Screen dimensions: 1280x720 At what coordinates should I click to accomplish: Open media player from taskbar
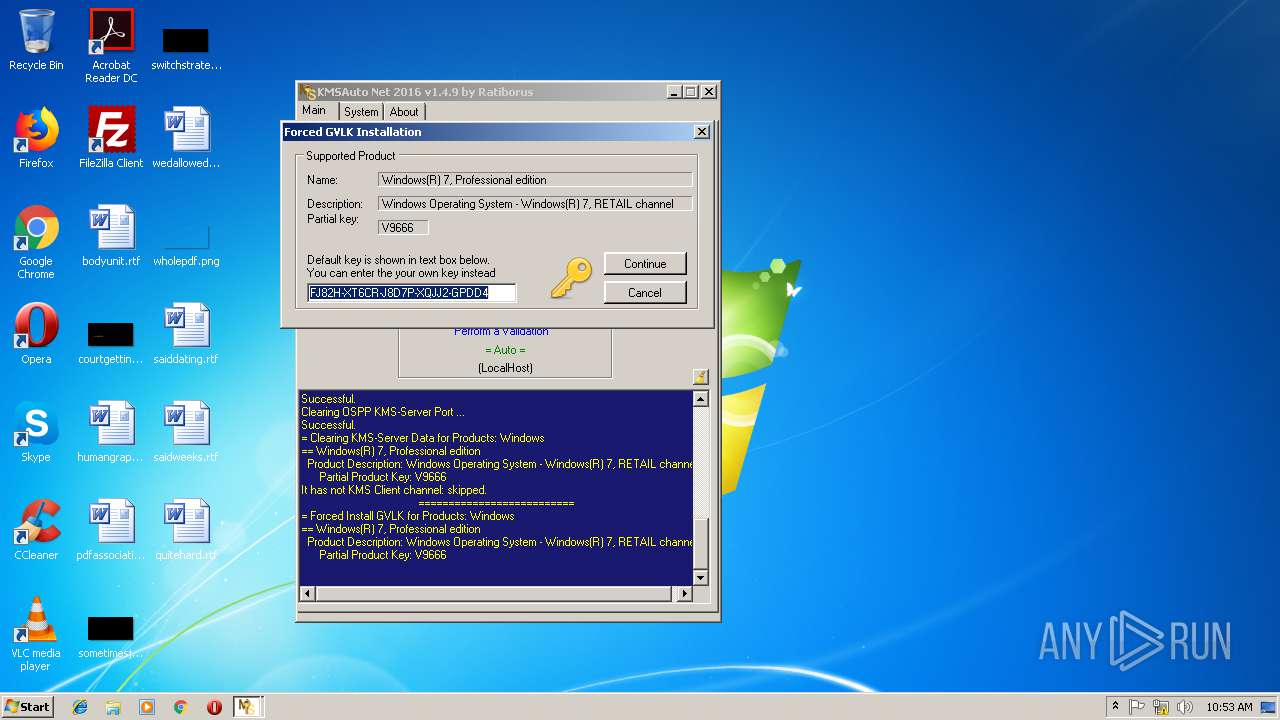click(147, 707)
